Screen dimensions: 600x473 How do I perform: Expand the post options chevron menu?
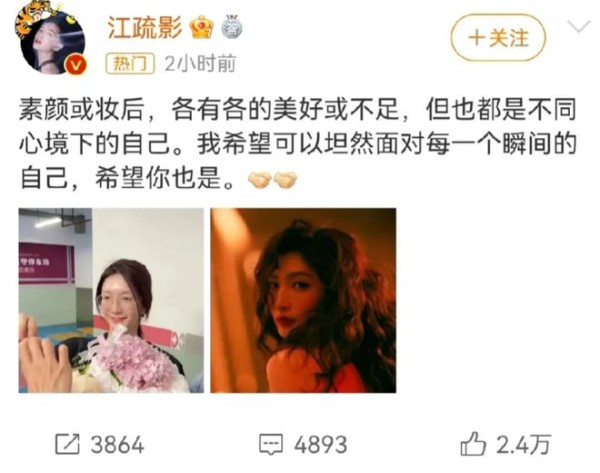(x=578, y=27)
